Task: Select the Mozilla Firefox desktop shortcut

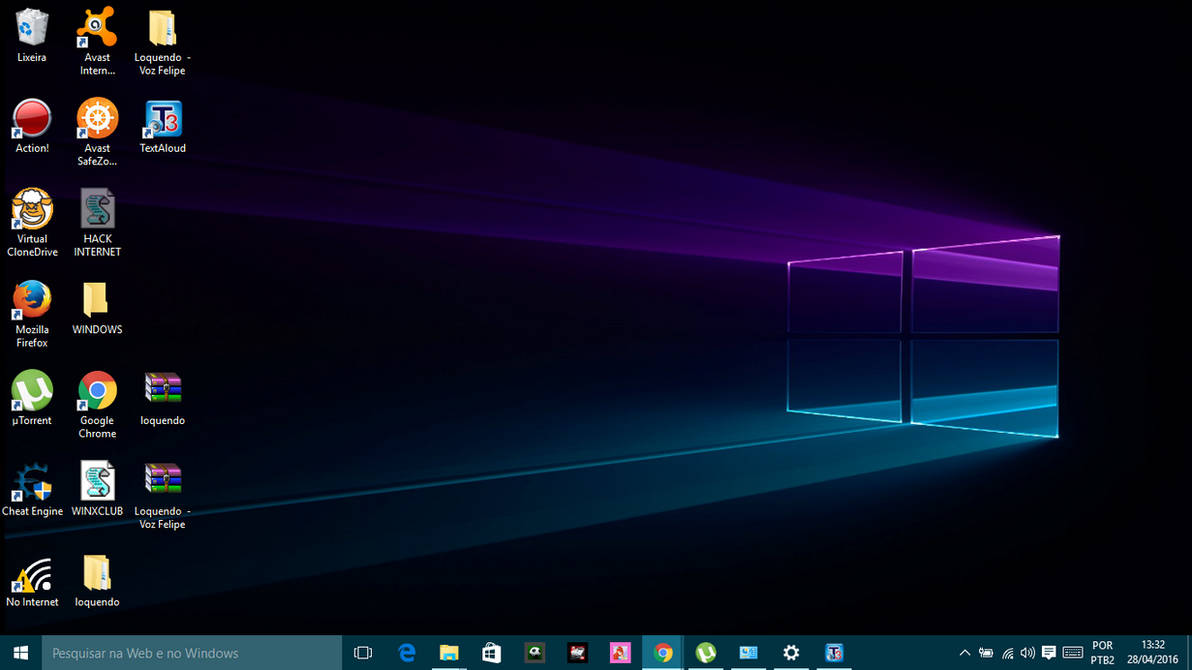Action: (32, 313)
